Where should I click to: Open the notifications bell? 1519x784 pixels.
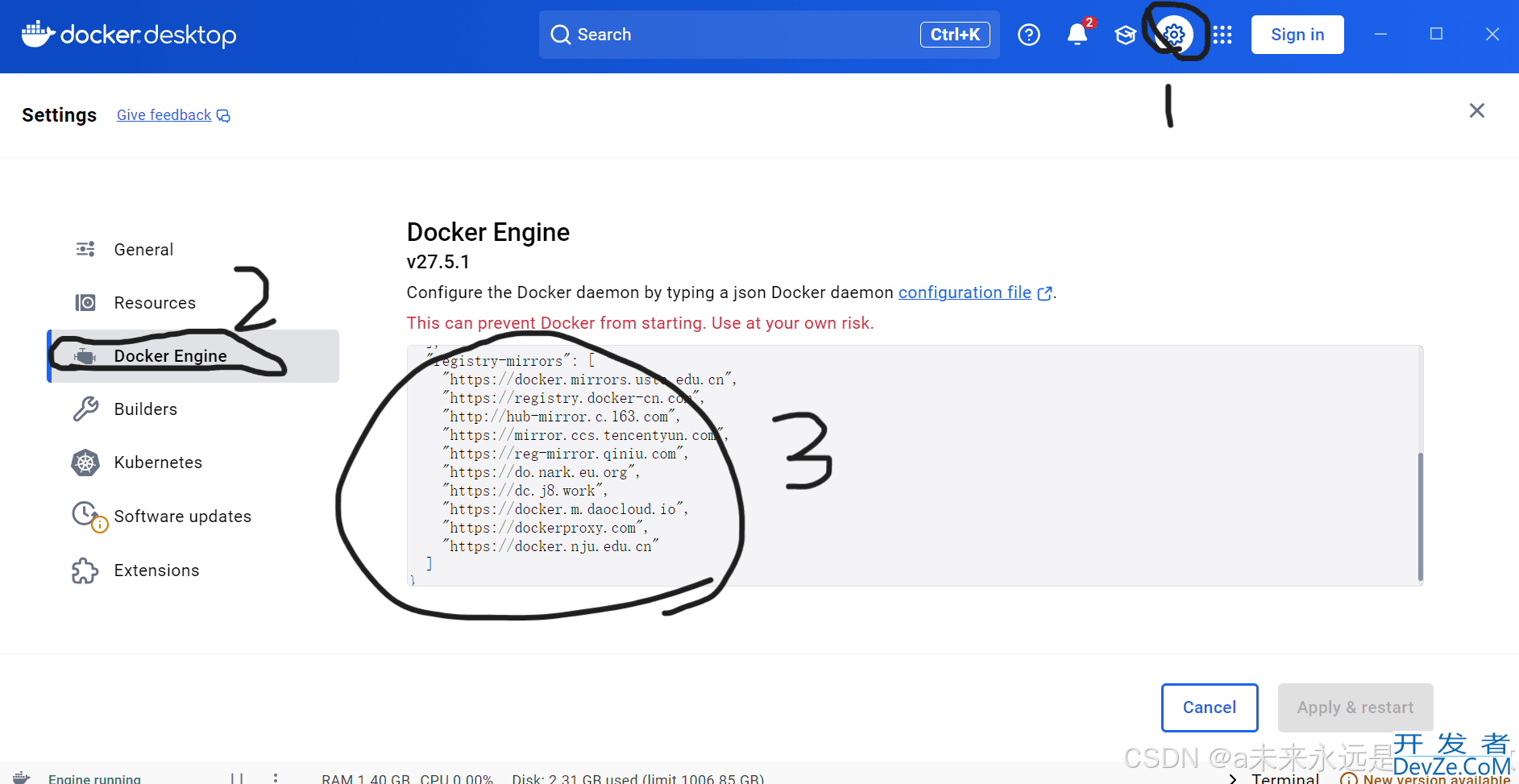pos(1077,35)
